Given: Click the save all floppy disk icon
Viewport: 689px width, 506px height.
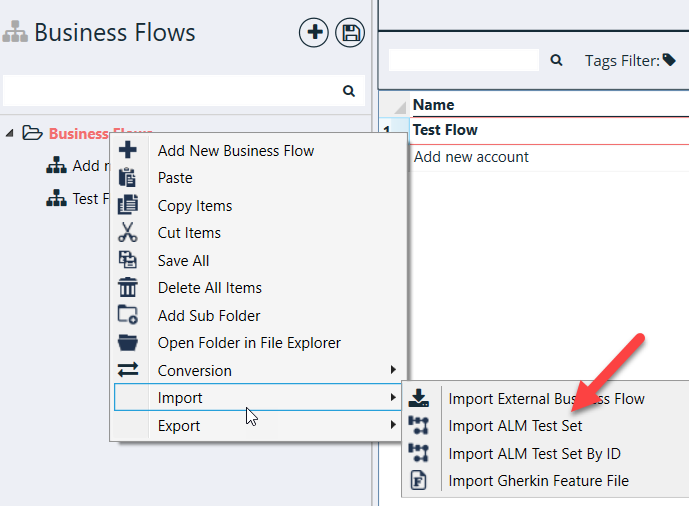Looking at the screenshot, I should 350,33.
